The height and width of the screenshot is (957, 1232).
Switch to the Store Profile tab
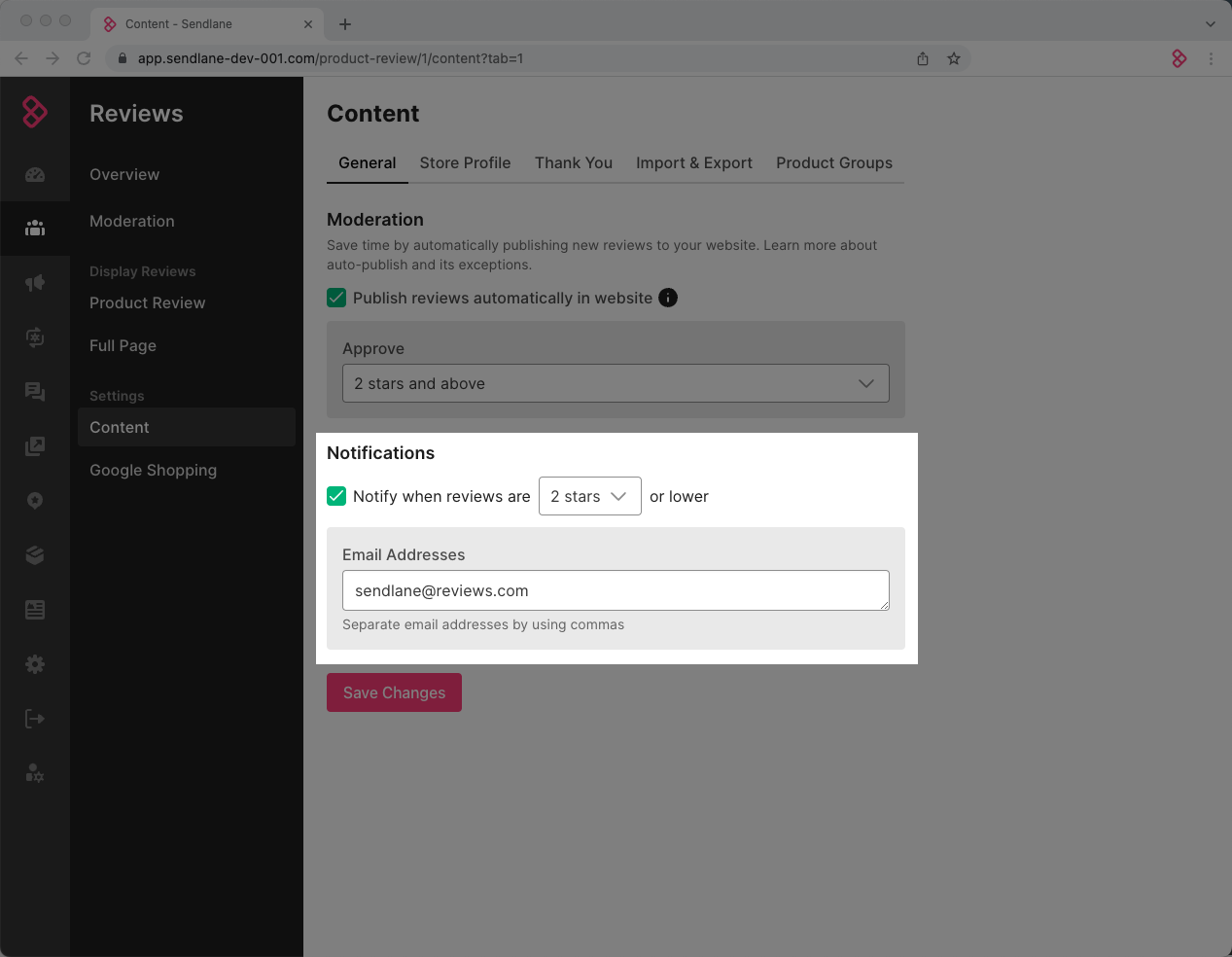point(465,162)
